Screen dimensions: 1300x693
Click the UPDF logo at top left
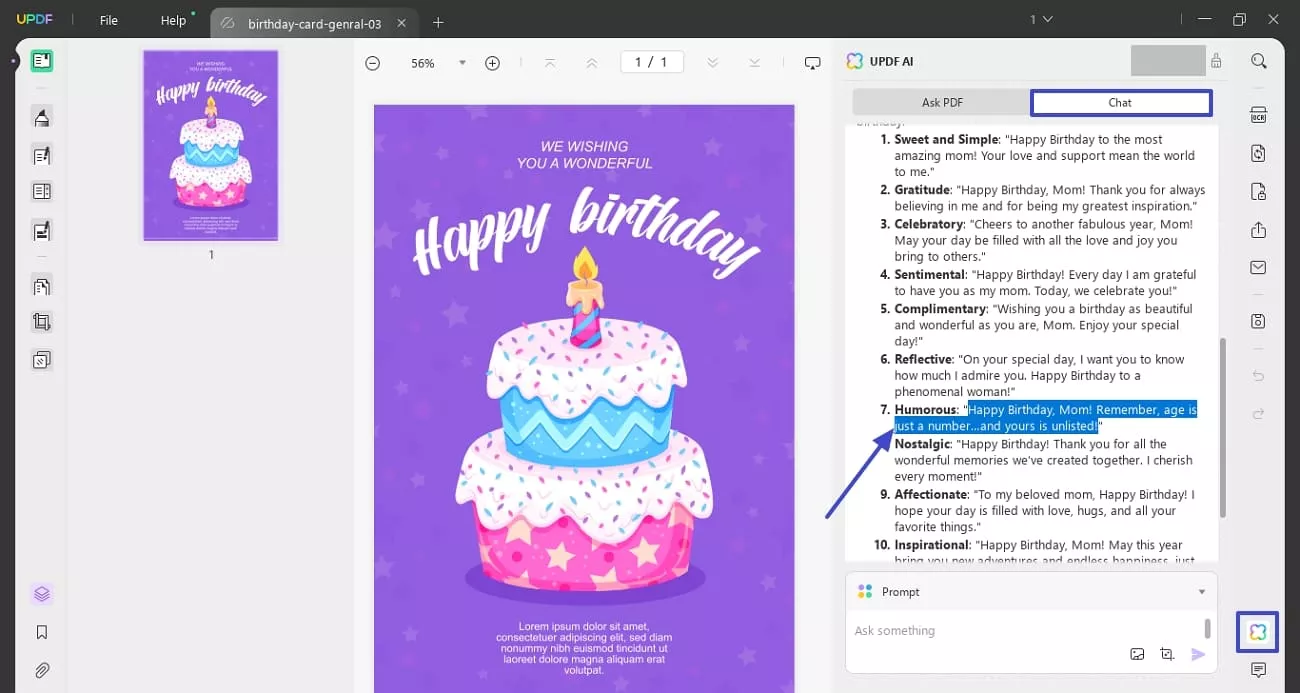pyautogui.click(x=33, y=20)
